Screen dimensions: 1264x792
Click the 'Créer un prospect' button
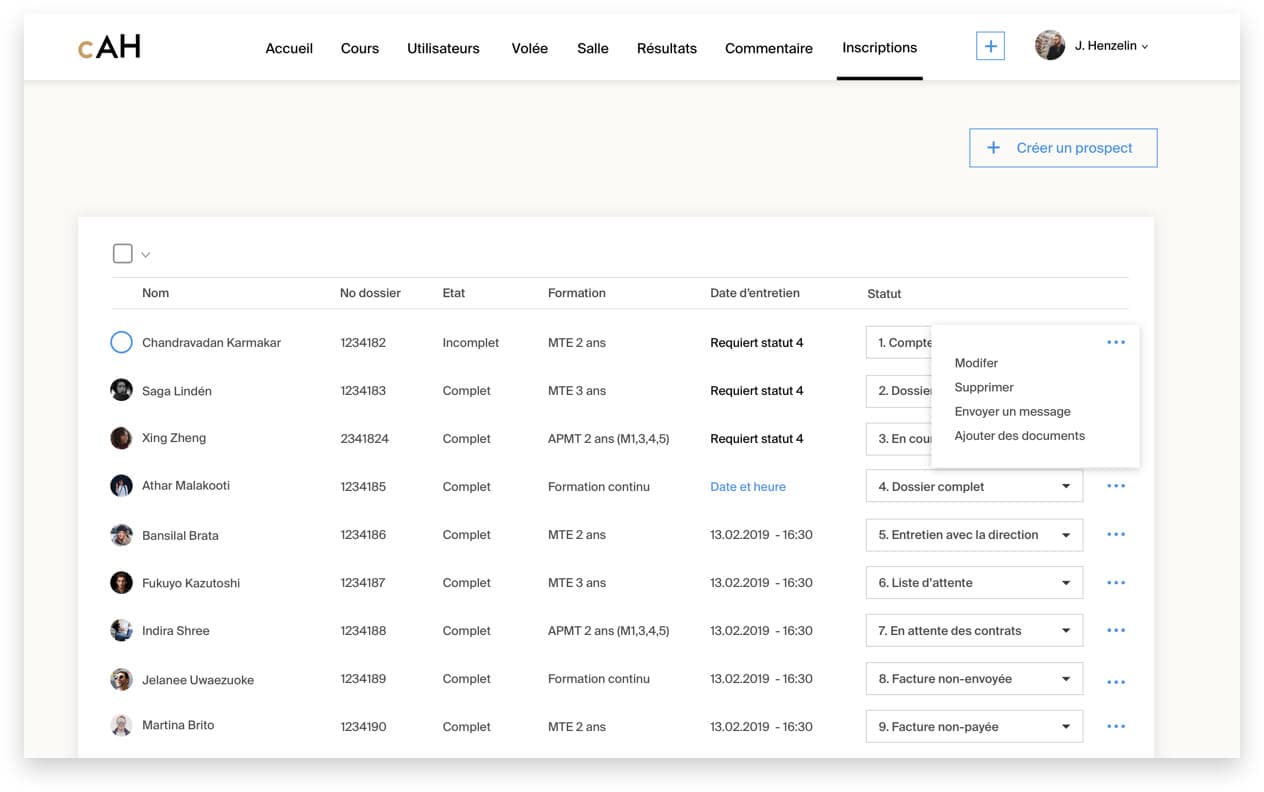1063,147
